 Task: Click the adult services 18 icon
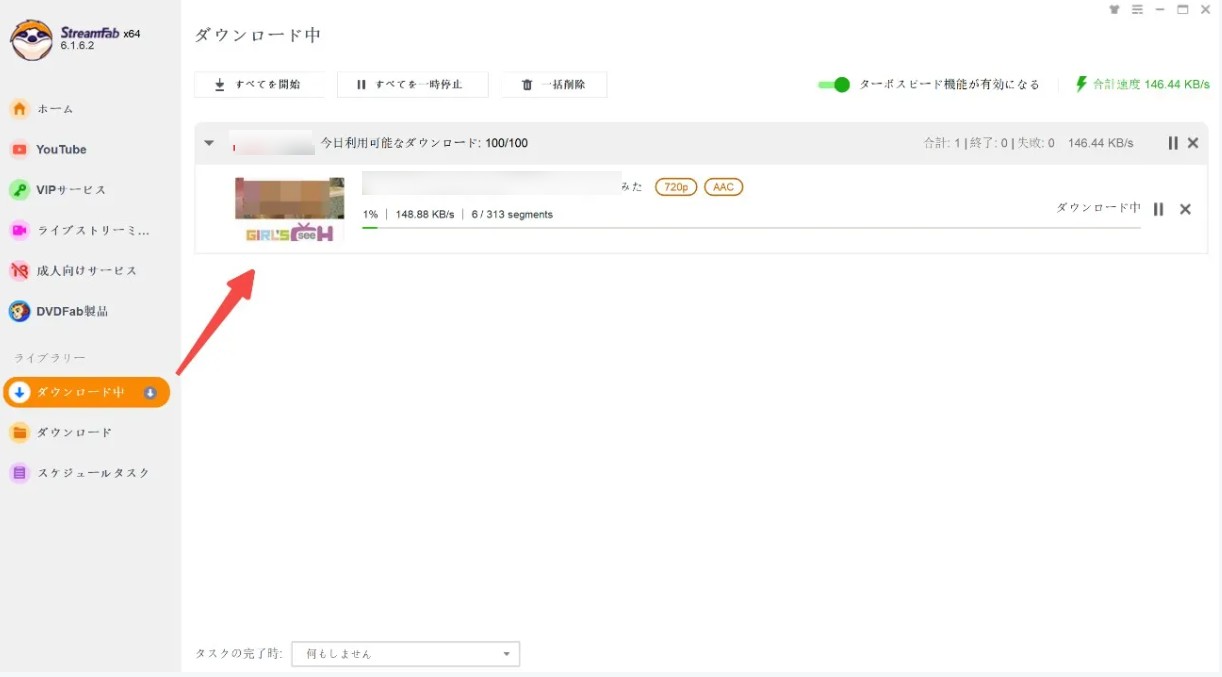pyautogui.click(x=19, y=271)
